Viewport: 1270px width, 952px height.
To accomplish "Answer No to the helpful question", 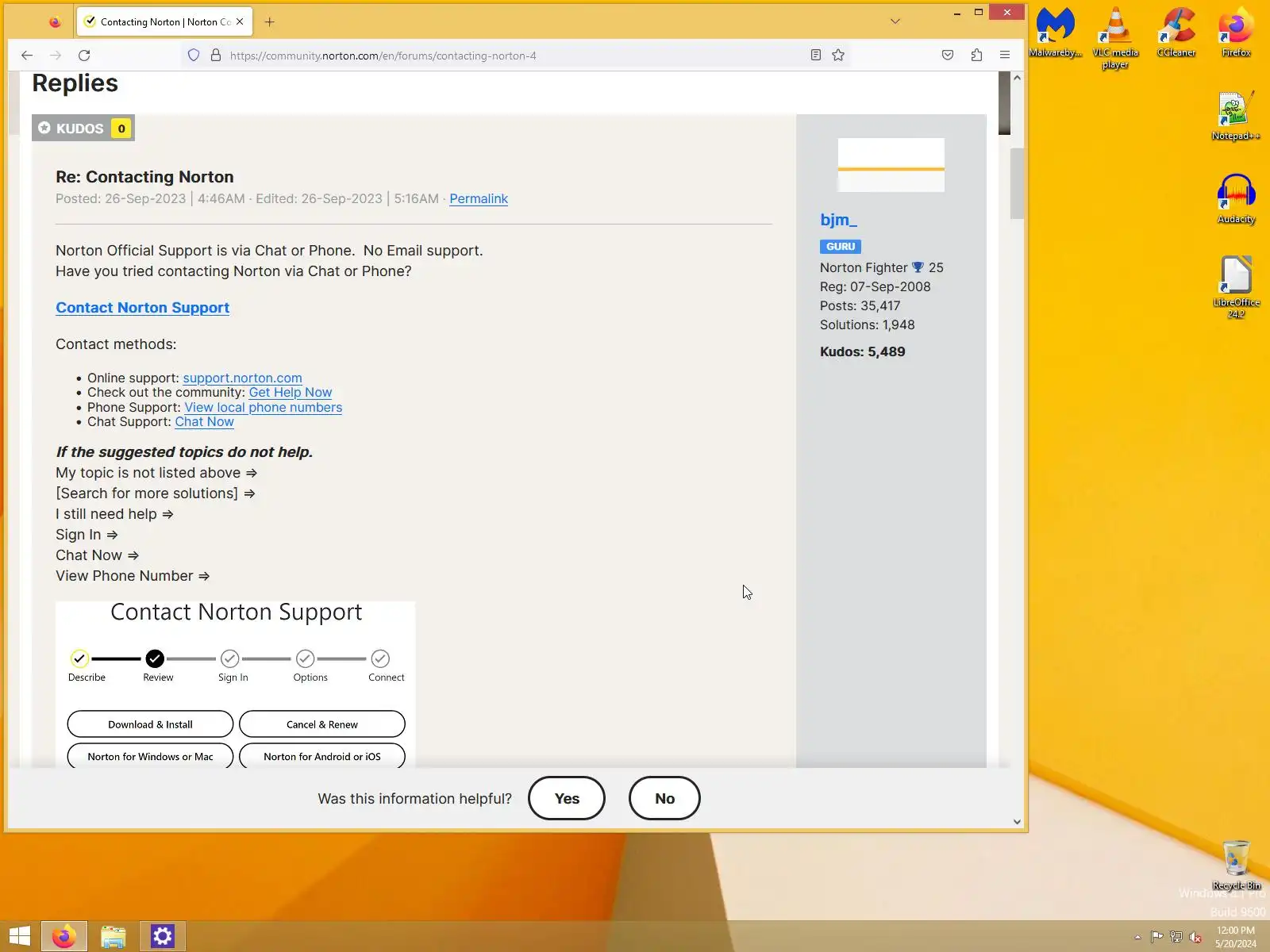I will pos(664,799).
